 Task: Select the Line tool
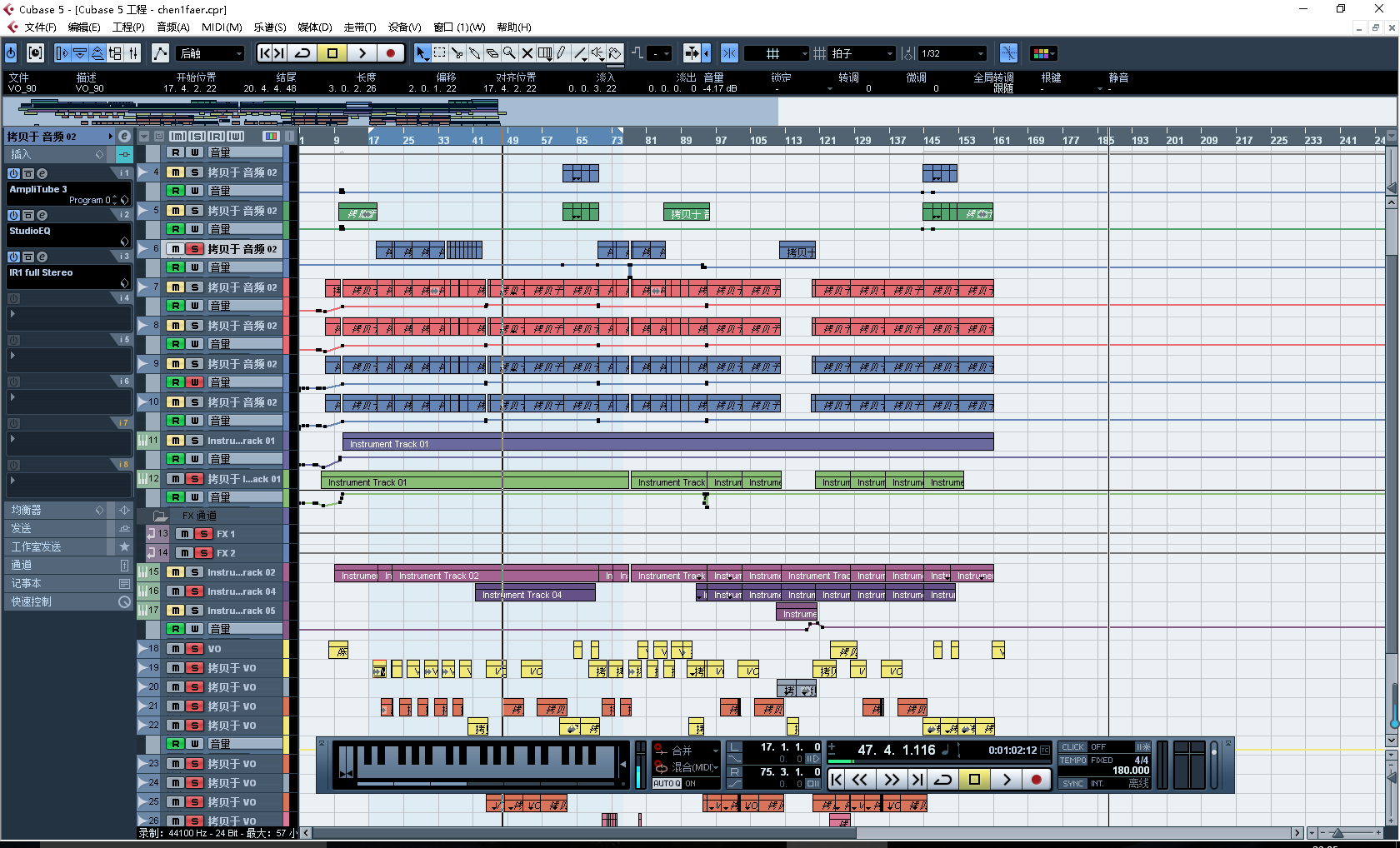point(580,53)
